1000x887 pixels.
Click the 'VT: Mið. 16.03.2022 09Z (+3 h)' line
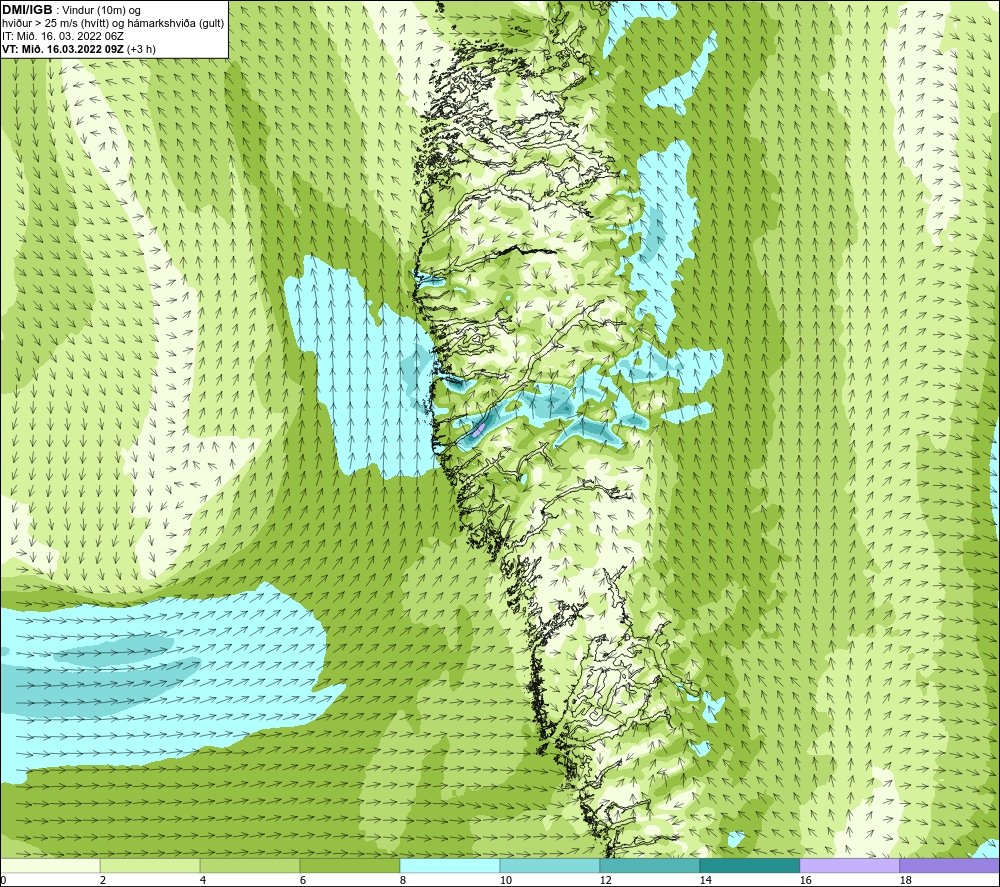78,49
